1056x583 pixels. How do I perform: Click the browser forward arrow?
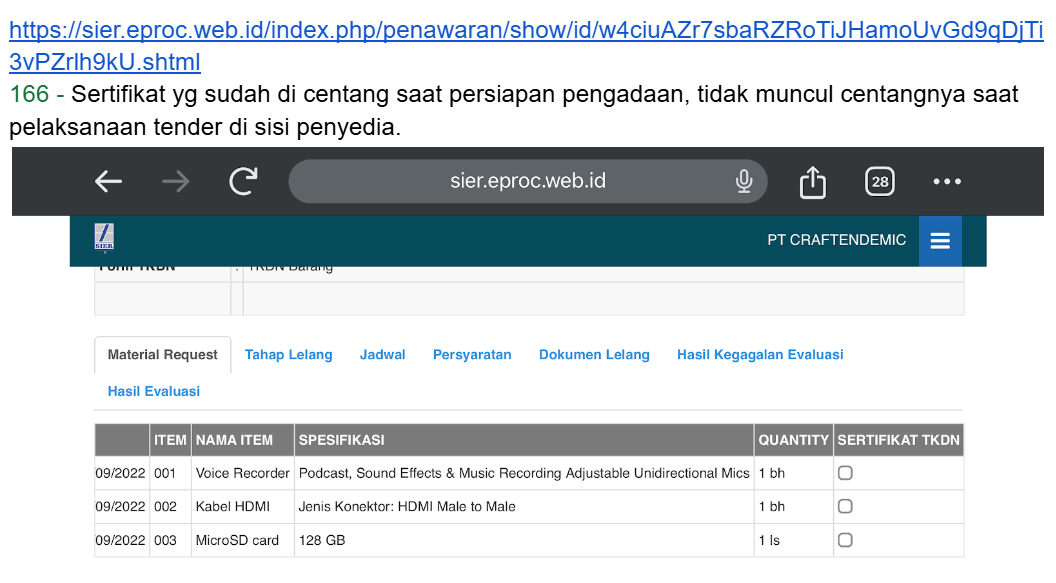[176, 181]
